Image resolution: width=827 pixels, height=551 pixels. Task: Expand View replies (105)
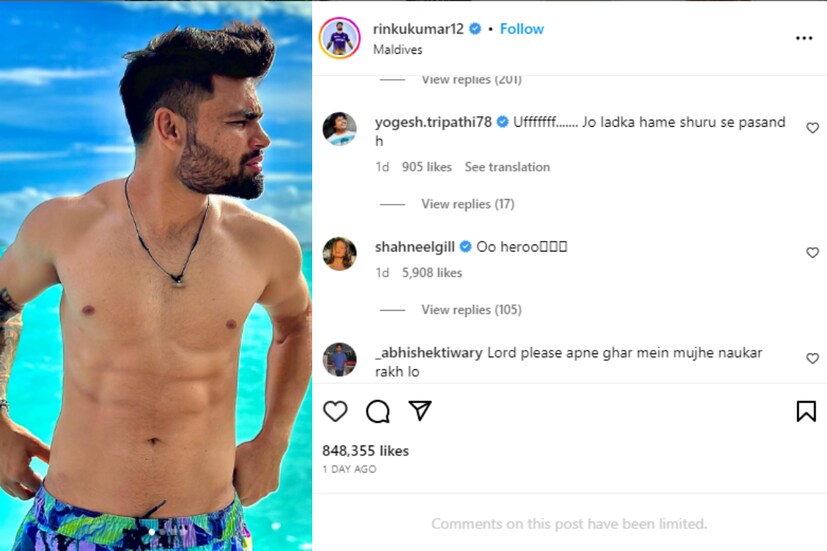[x=471, y=310]
